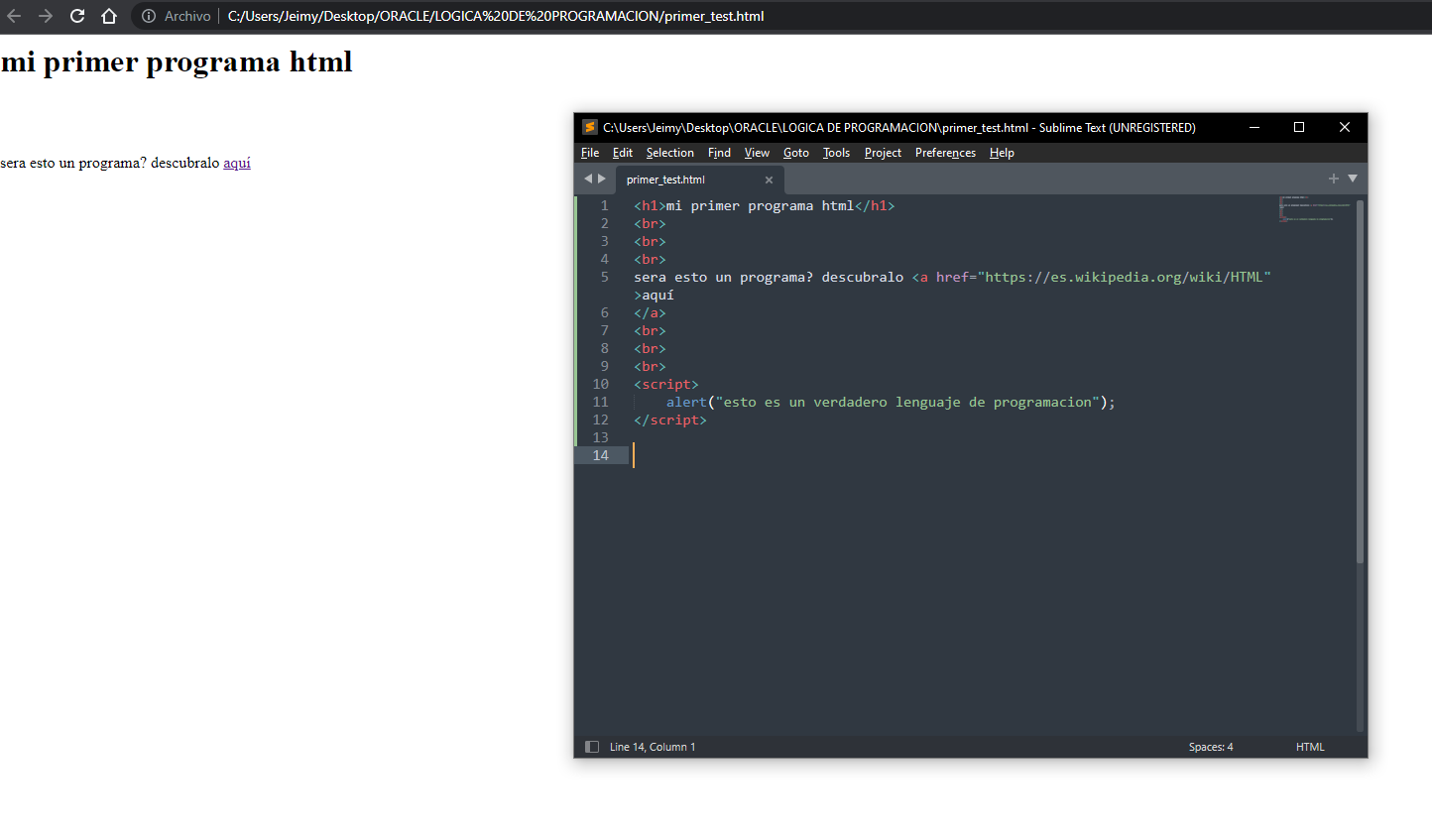Click the 'mi primer programa html' page heading

[x=177, y=61]
